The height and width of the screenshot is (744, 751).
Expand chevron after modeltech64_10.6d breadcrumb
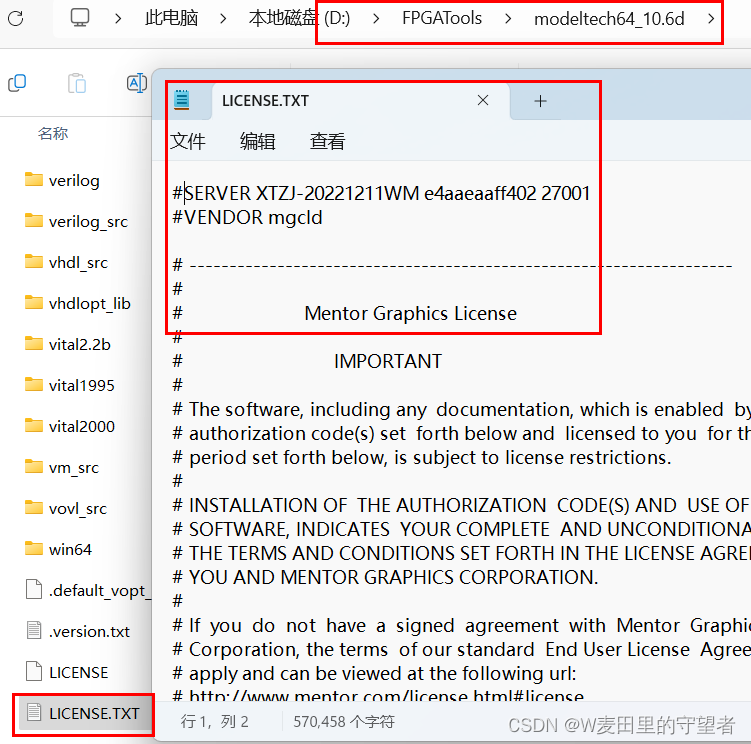point(711,19)
